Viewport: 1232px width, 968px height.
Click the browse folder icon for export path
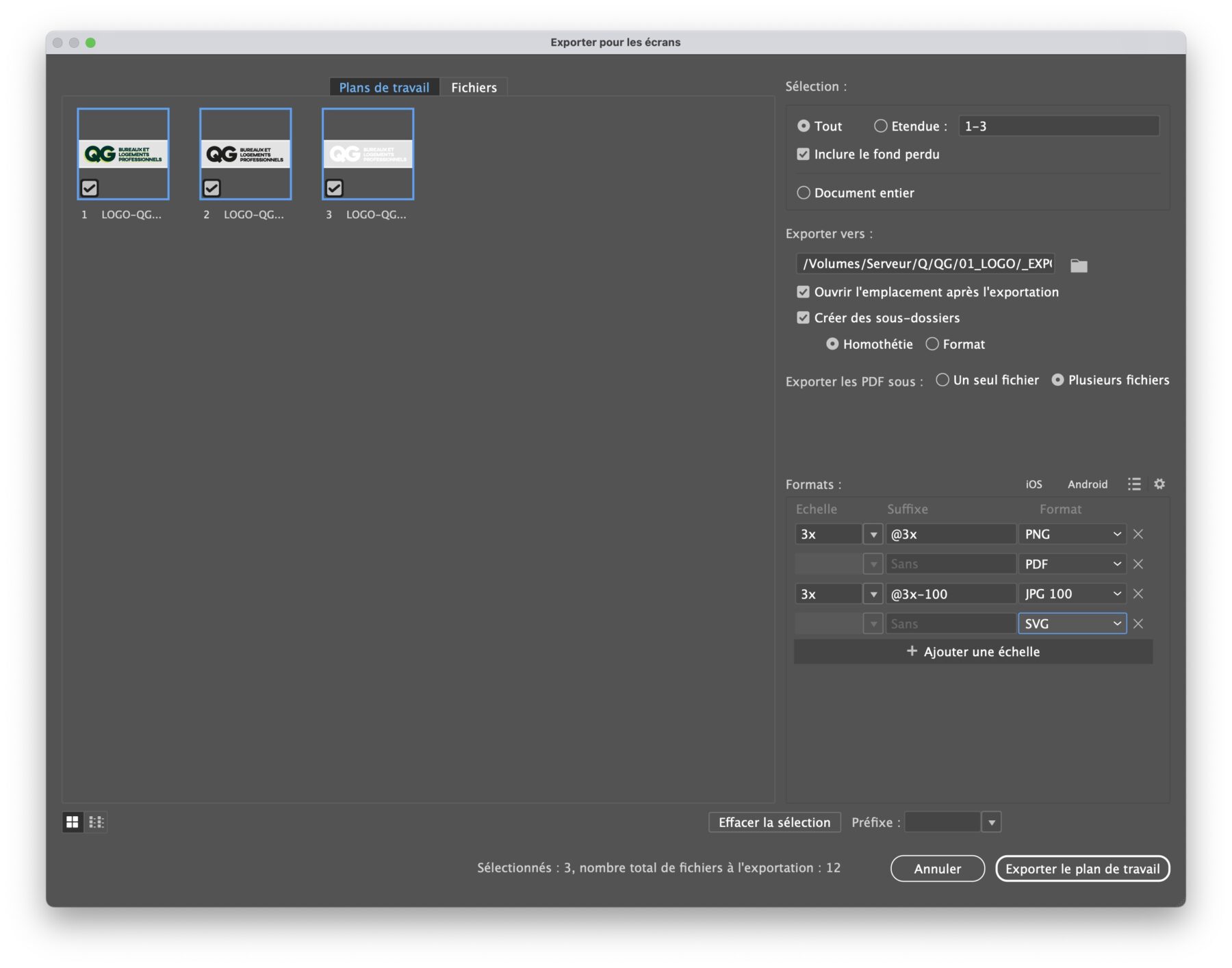click(1078, 265)
